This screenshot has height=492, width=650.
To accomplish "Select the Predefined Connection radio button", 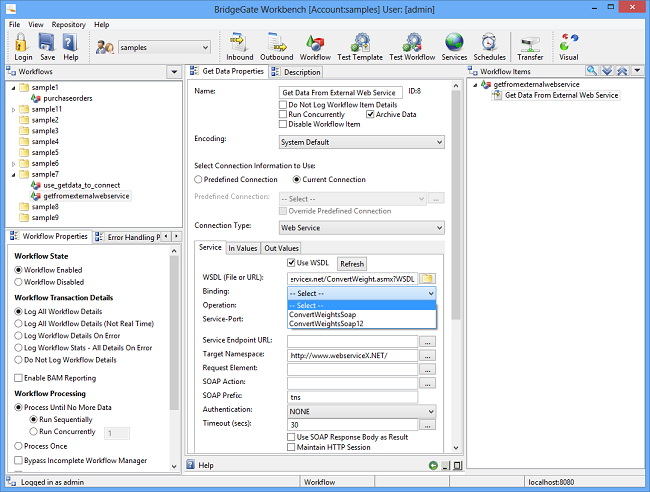I will click(198, 179).
